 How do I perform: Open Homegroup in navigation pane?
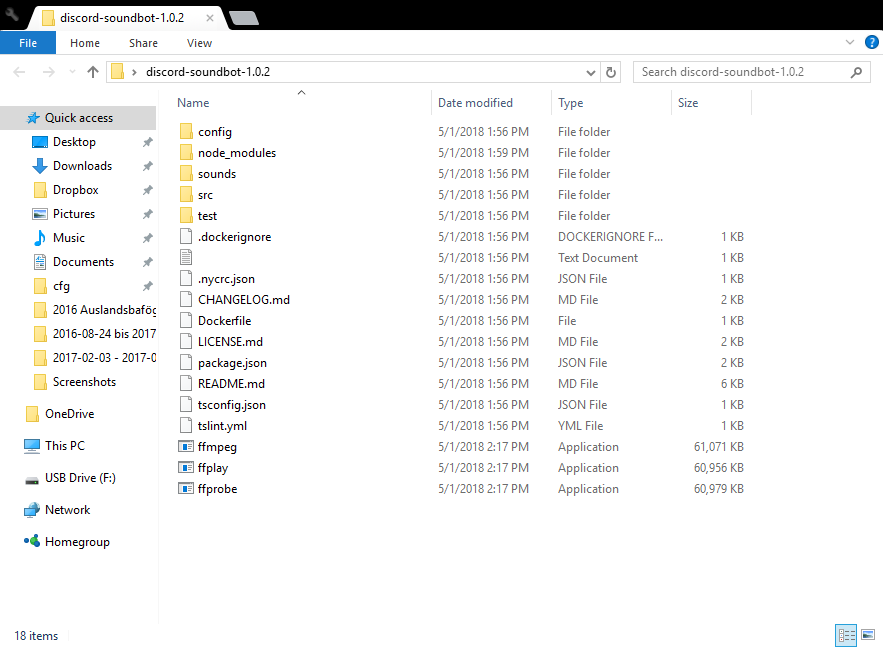[x=77, y=542]
